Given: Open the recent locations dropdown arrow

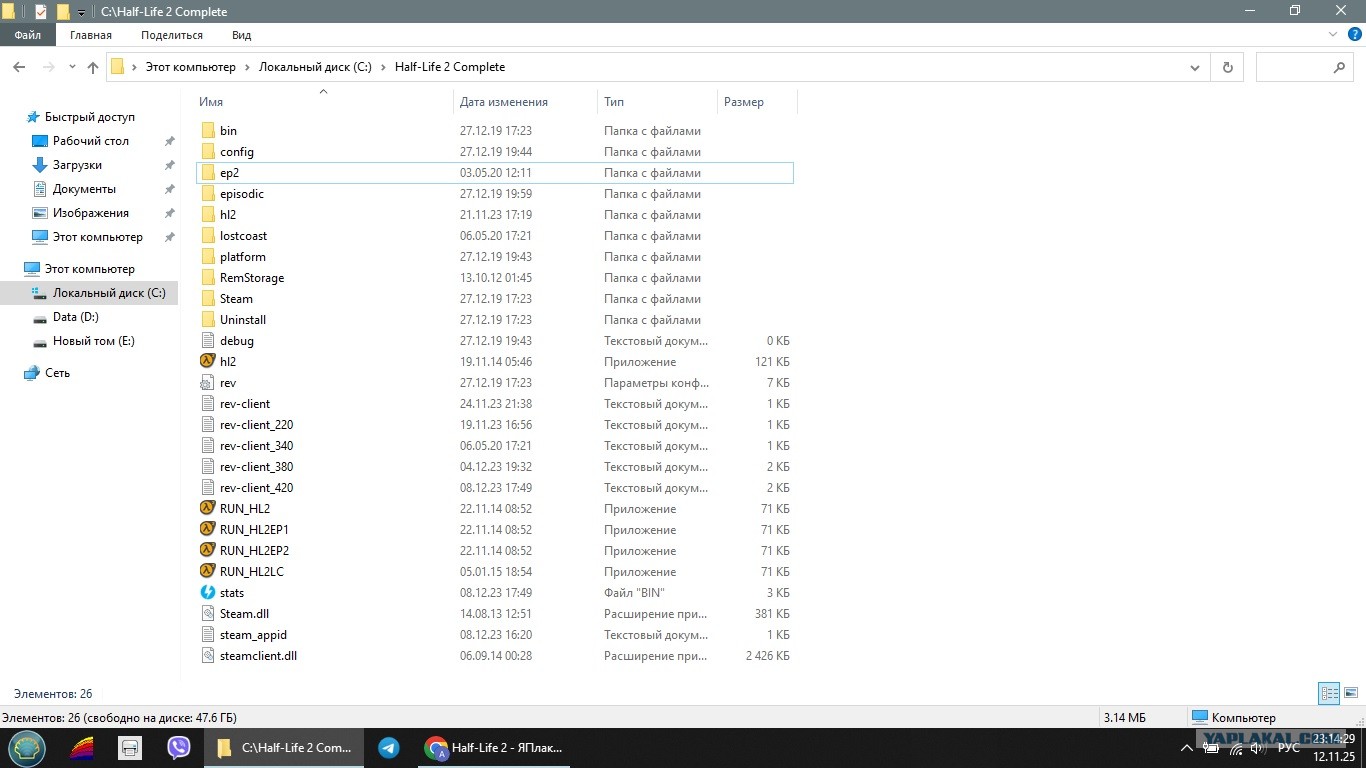Looking at the screenshot, I should (72, 67).
